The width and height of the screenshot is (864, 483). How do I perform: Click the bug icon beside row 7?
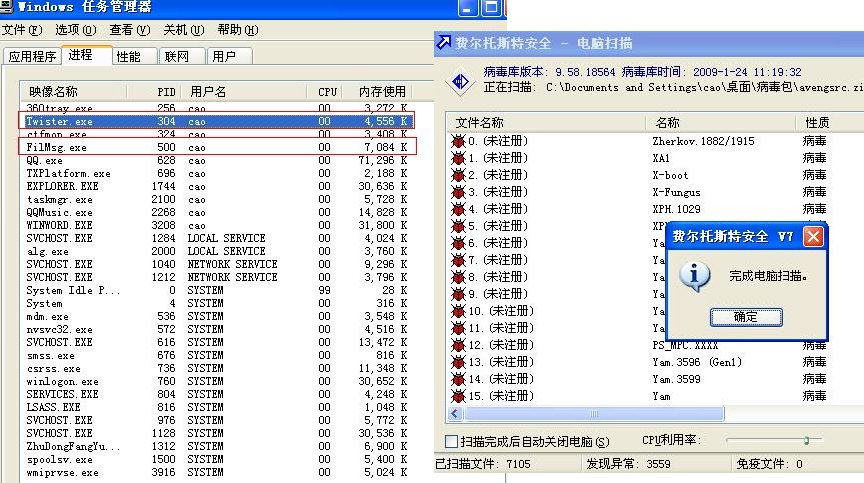point(458,260)
